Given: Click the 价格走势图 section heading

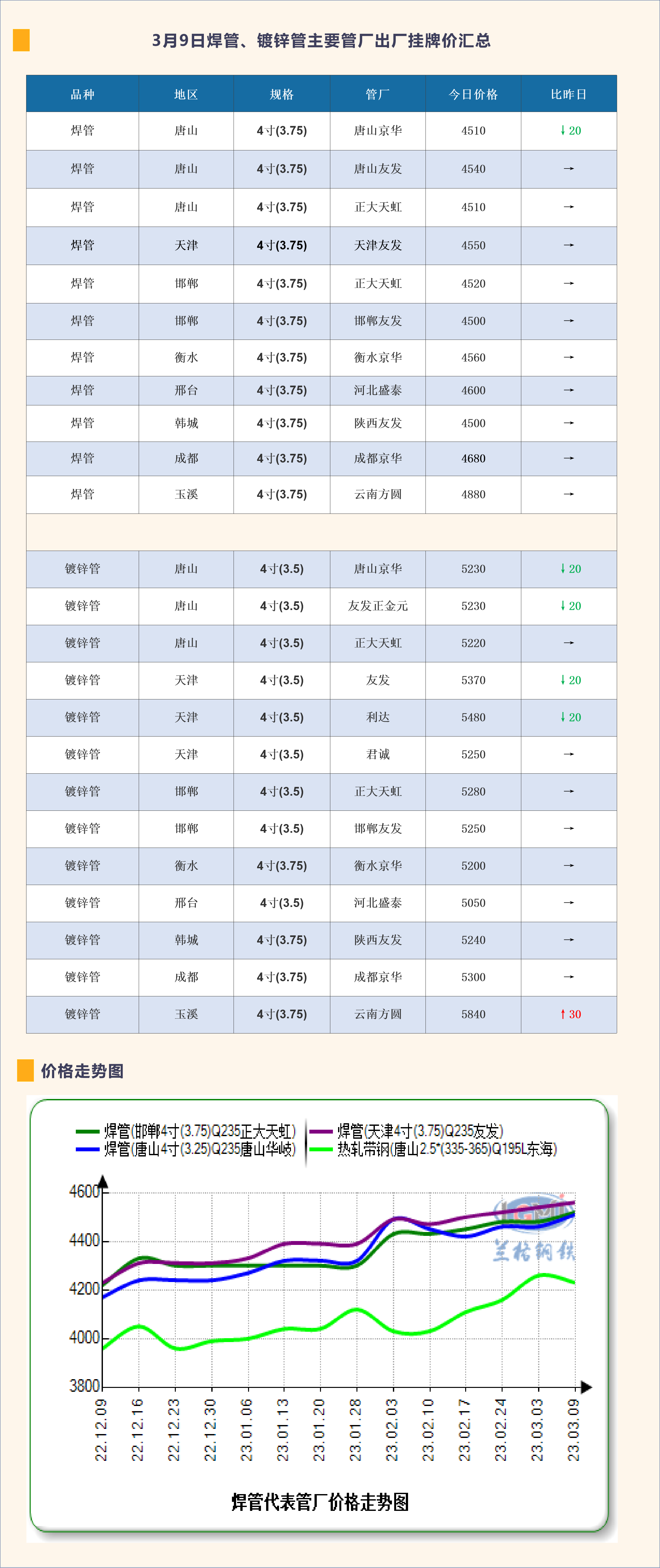Looking at the screenshot, I should pyautogui.click(x=82, y=1071).
